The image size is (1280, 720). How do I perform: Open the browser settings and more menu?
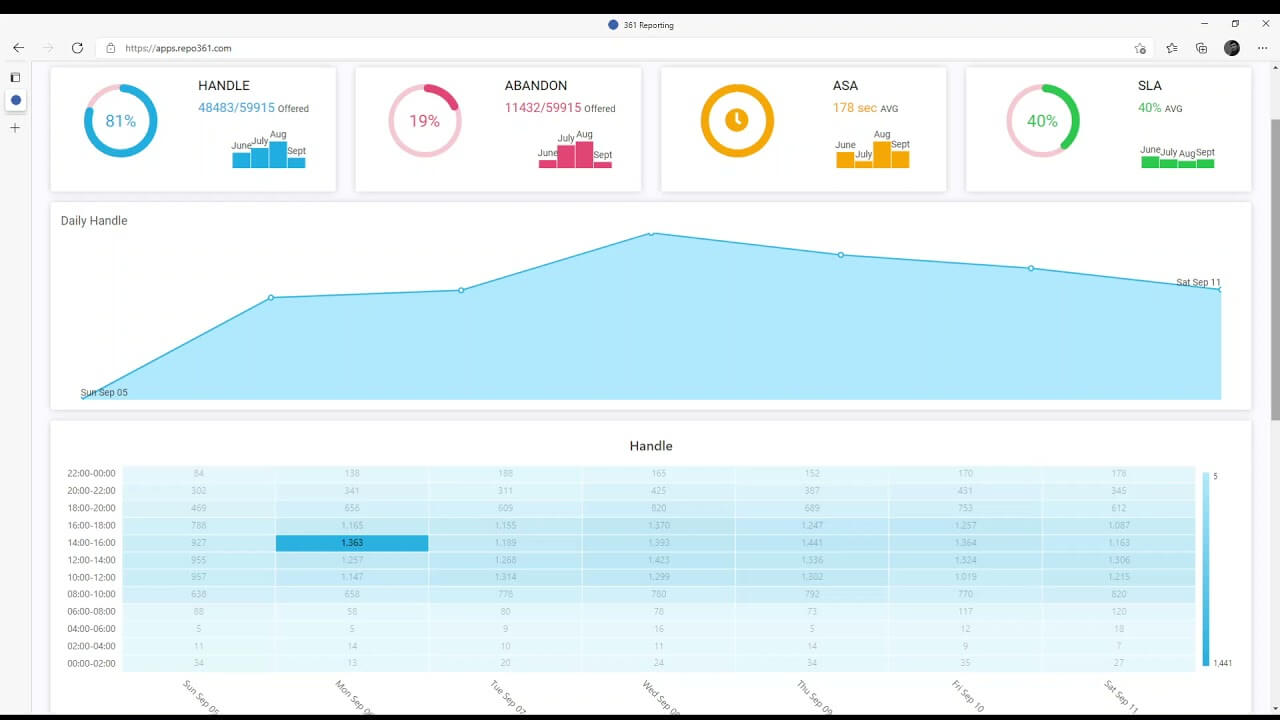click(1263, 48)
